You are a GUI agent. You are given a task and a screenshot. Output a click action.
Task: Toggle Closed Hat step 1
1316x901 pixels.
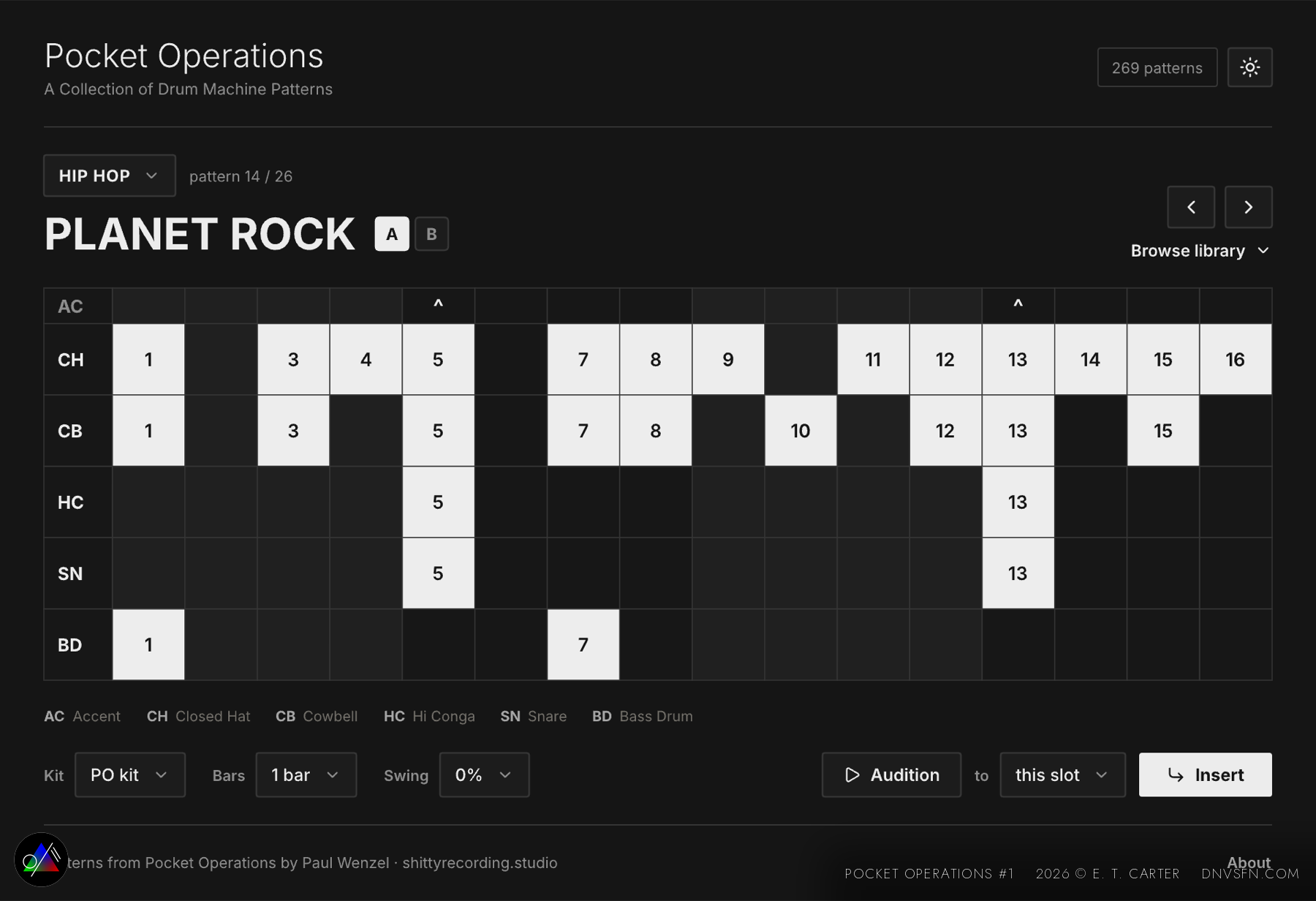click(x=148, y=359)
